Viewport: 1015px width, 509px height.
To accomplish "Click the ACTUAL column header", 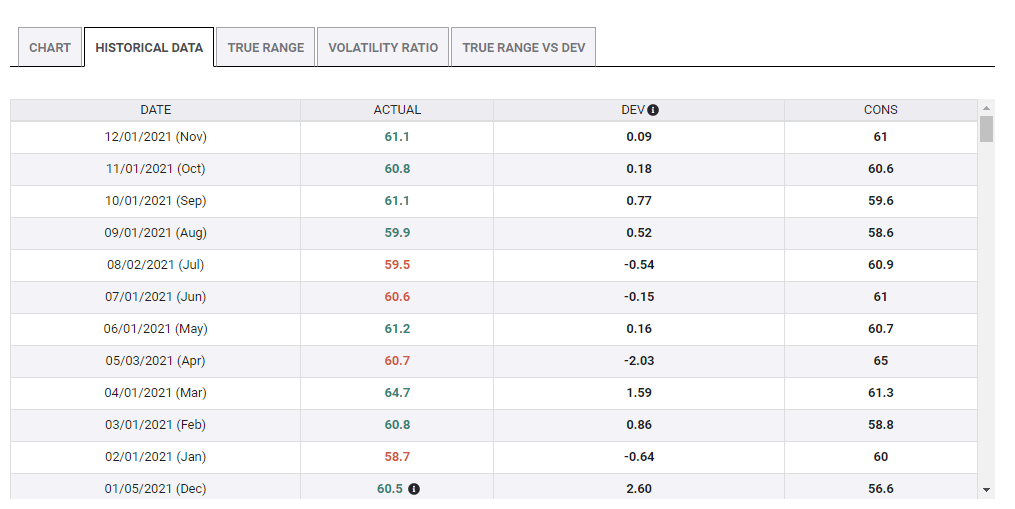I will pos(397,110).
